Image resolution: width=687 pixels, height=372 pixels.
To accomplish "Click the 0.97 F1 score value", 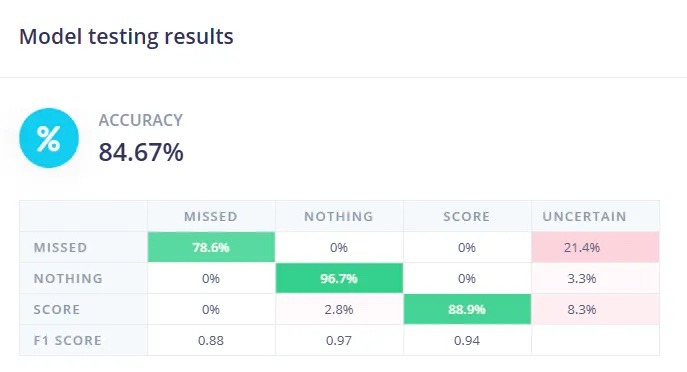I will pyautogui.click(x=339, y=340).
